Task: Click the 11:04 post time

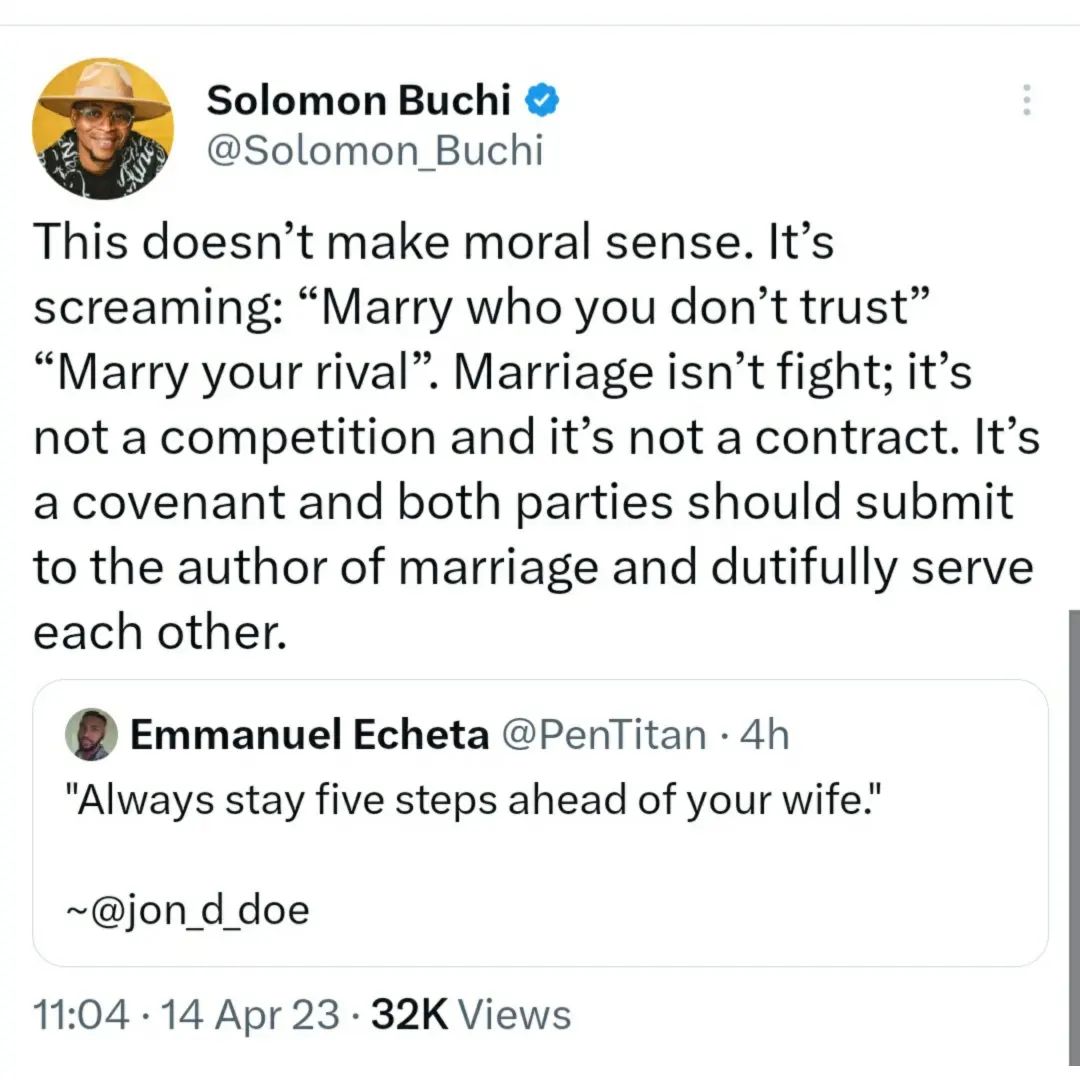Action: [80, 1015]
